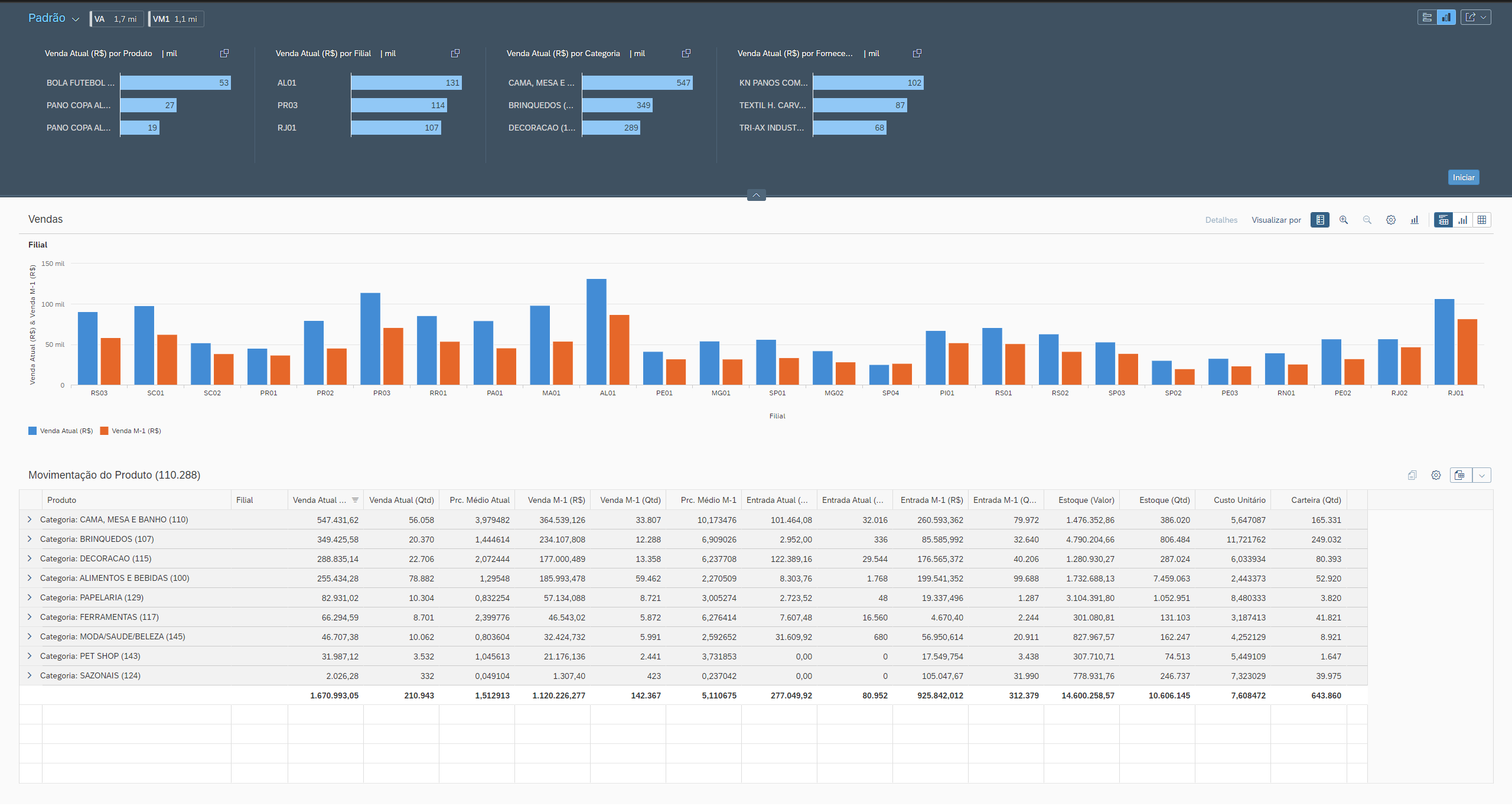The image size is (1512, 806).
Task: Expand Categoria CAMA, MESA E BANHO row
Action: (x=30, y=519)
